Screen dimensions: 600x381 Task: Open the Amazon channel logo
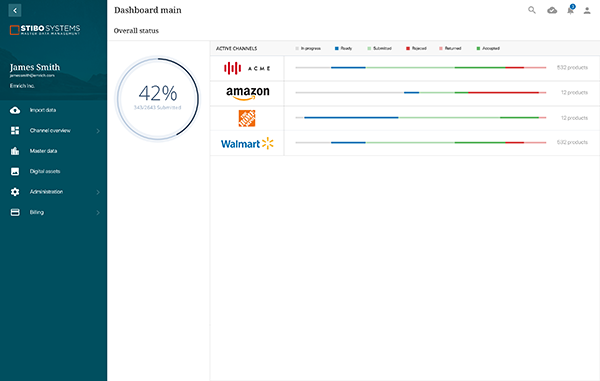coord(248,93)
